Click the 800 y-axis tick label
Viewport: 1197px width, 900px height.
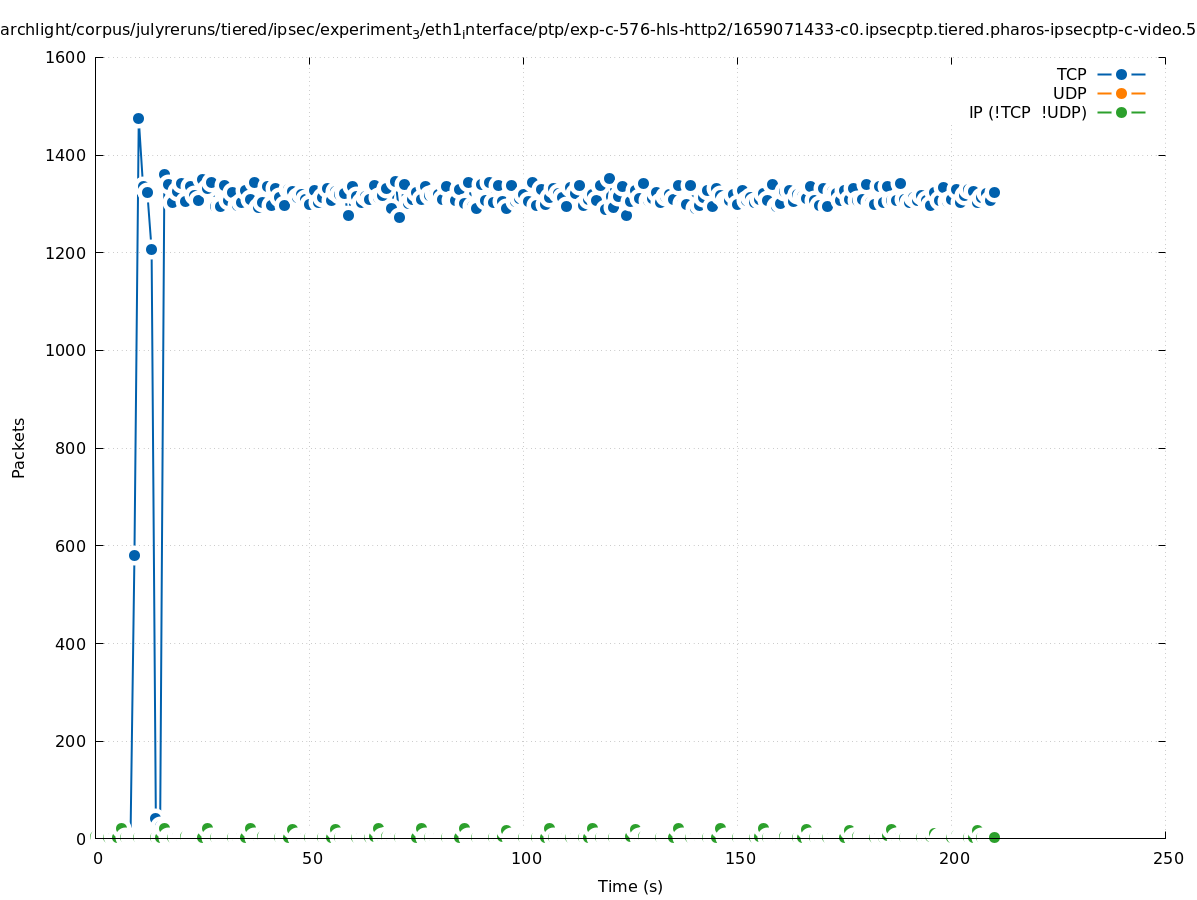click(70, 448)
